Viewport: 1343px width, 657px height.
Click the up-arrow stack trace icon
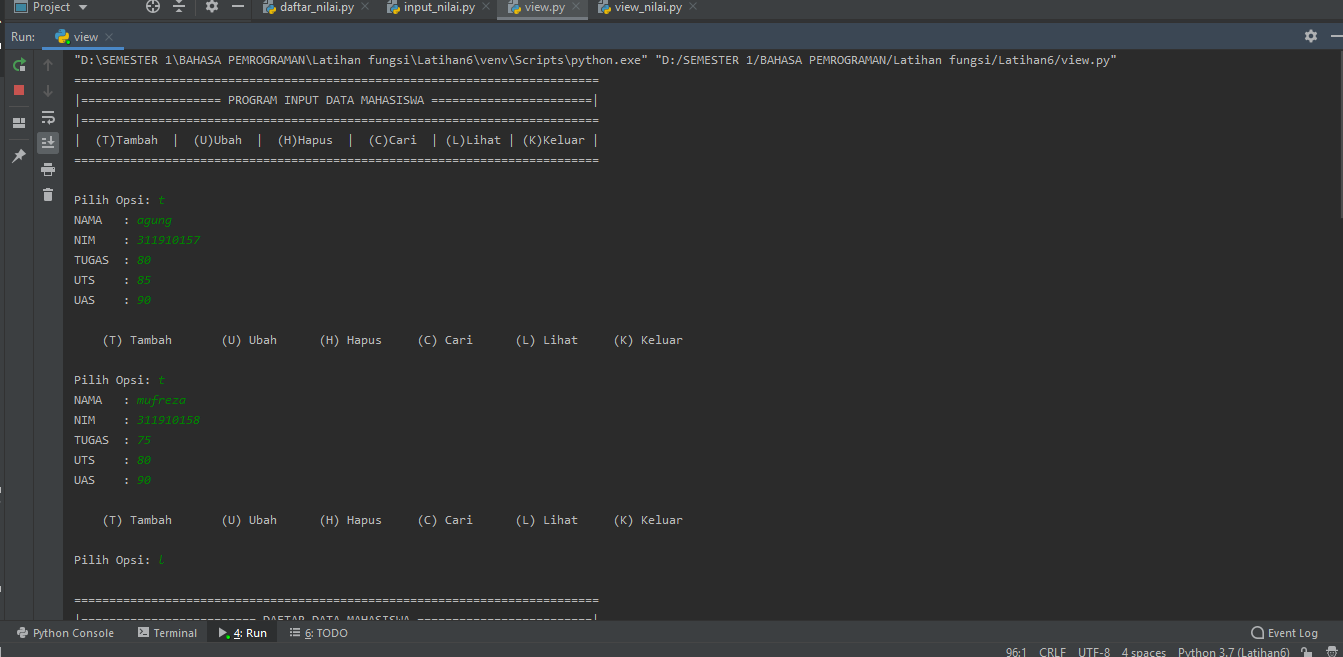[x=48, y=65]
